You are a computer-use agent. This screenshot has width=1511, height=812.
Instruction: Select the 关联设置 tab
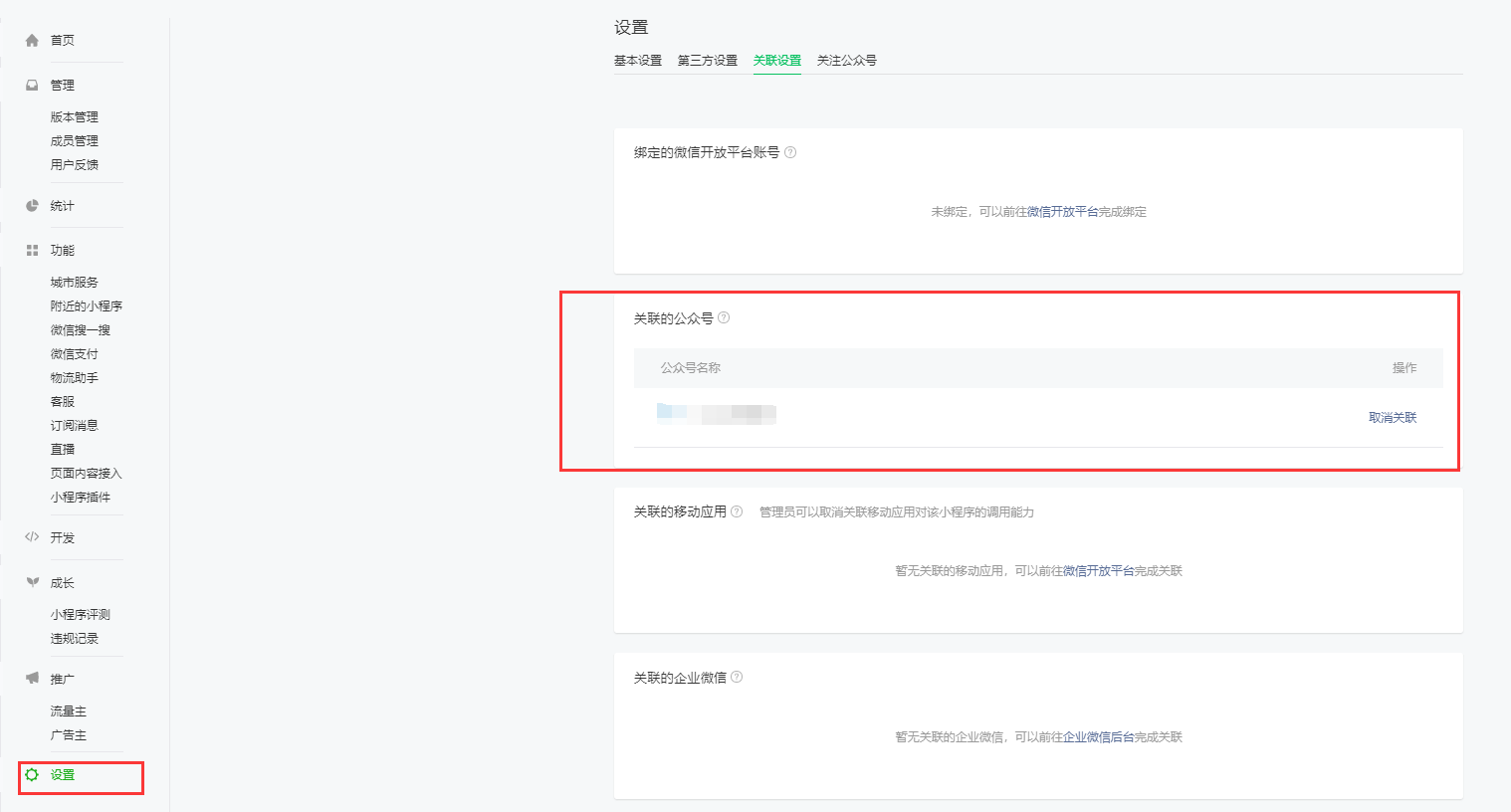click(x=777, y=61)
